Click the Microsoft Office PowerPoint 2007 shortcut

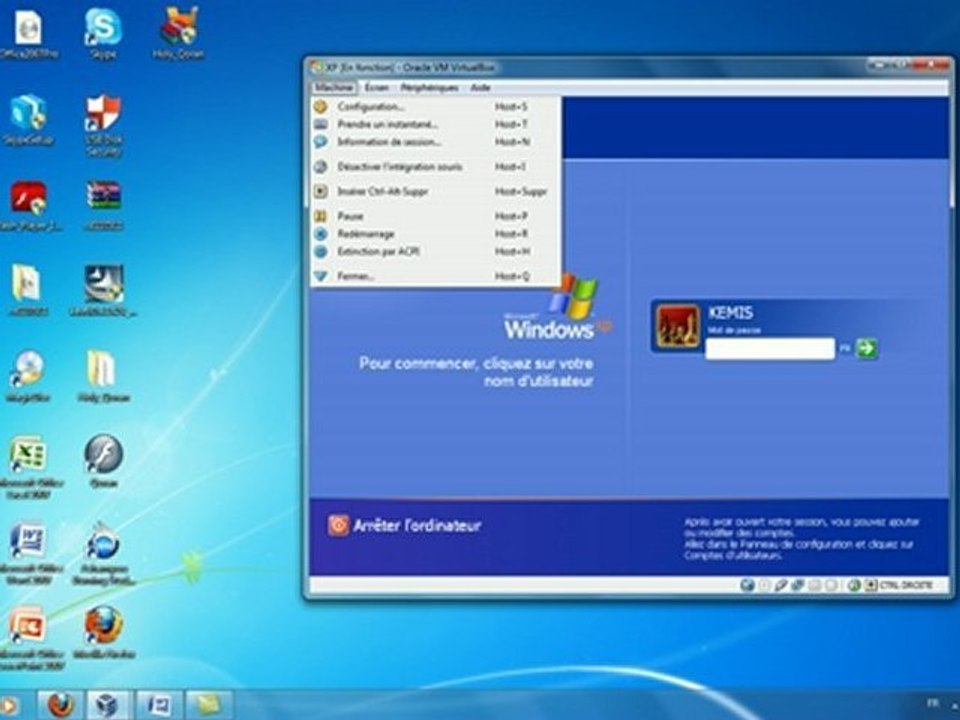[28, 638]
